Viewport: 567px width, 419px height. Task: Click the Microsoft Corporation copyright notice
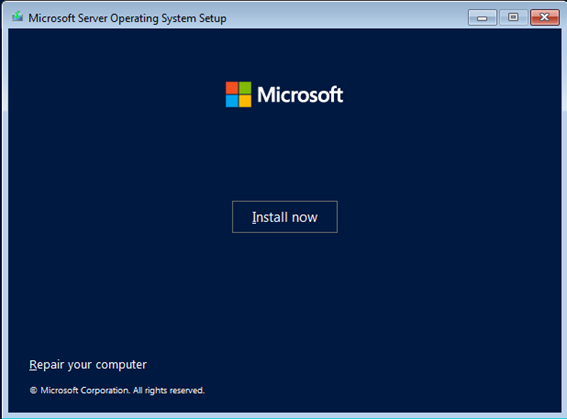117,390
